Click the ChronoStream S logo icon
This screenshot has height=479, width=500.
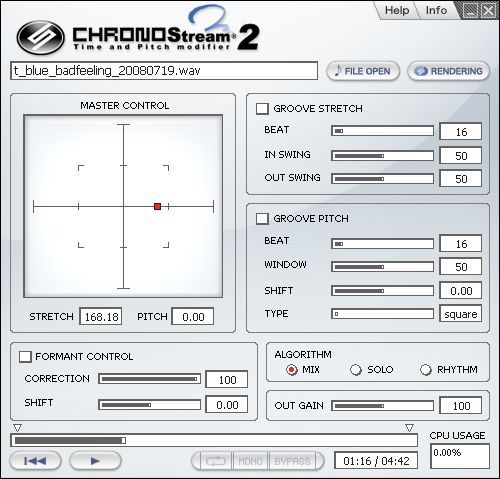(40, 37)
